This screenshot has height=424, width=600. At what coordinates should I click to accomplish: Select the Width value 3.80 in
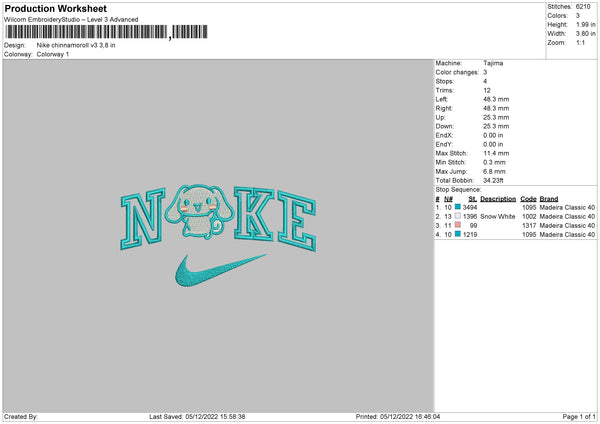coord(585,34)
